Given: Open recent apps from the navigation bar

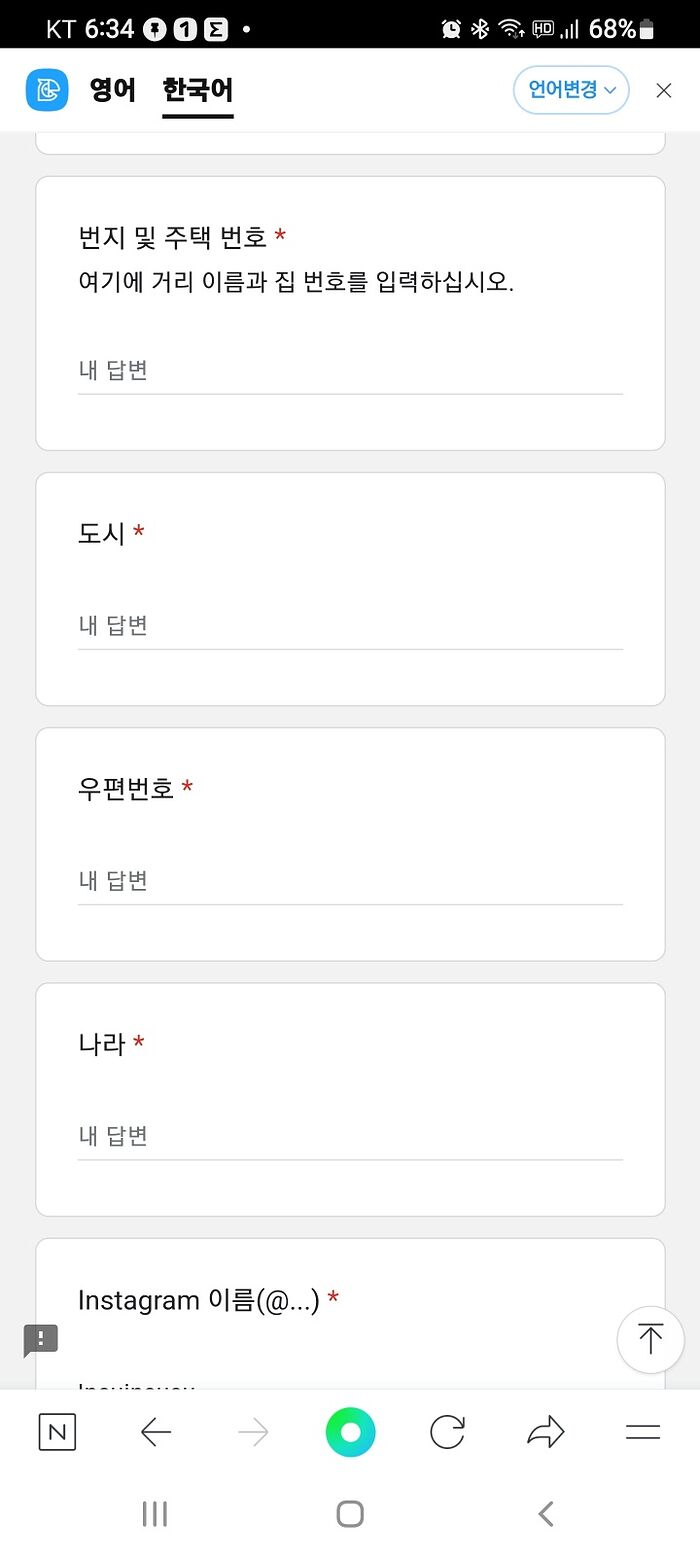Looking at the screenshot, I should (x=155, y=1514).
